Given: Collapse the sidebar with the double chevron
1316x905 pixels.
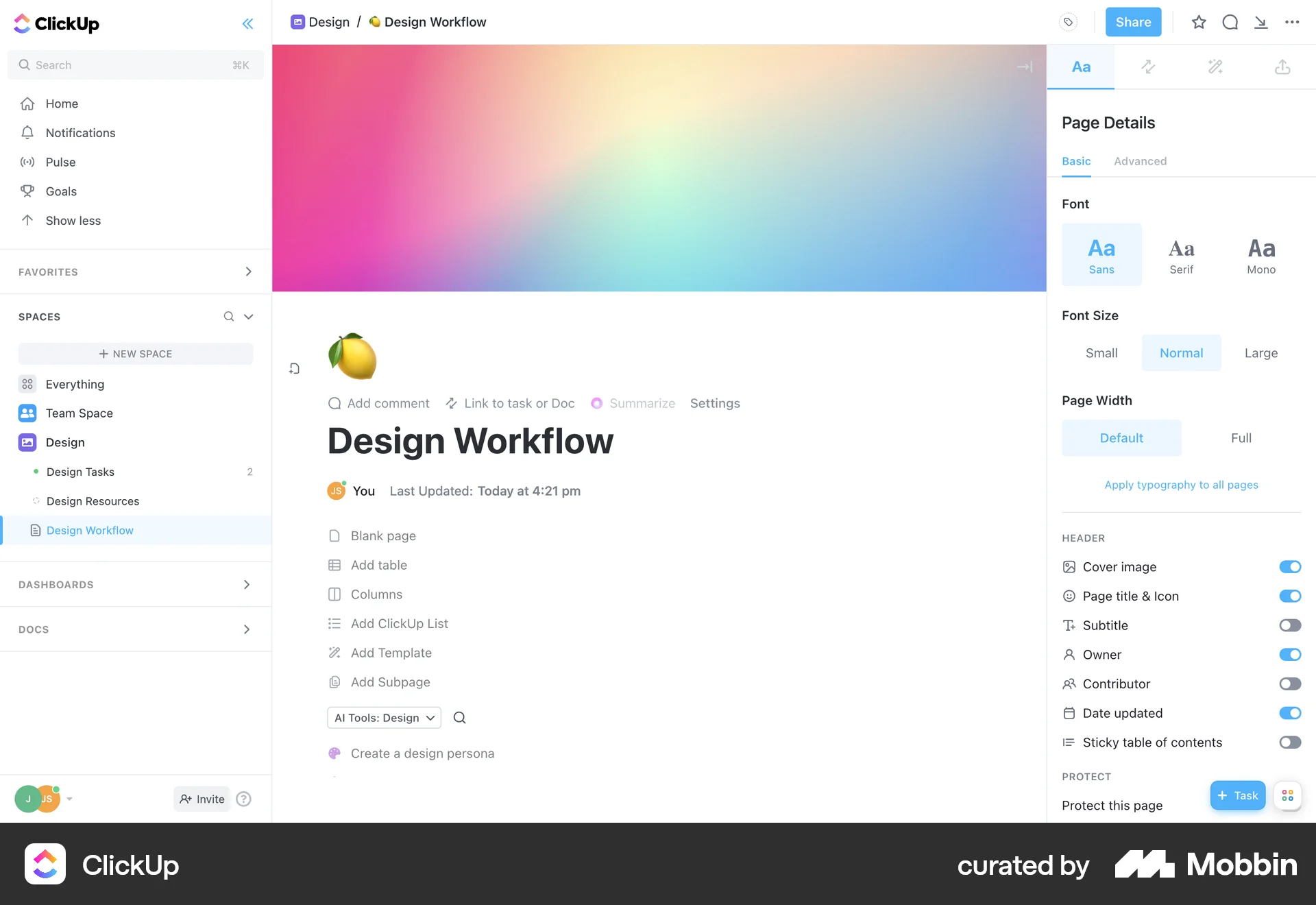Looking at the screenshot, I should coord(248,23).
